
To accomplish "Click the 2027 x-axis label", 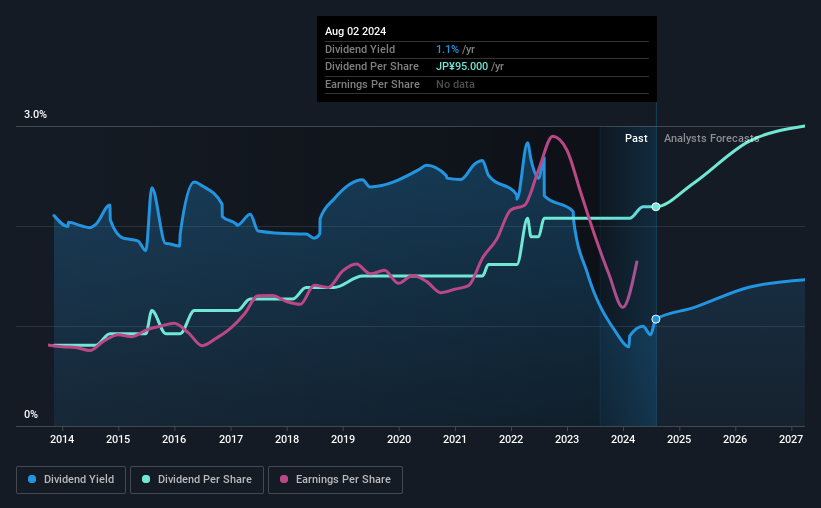I will click(x=791, y=439).
